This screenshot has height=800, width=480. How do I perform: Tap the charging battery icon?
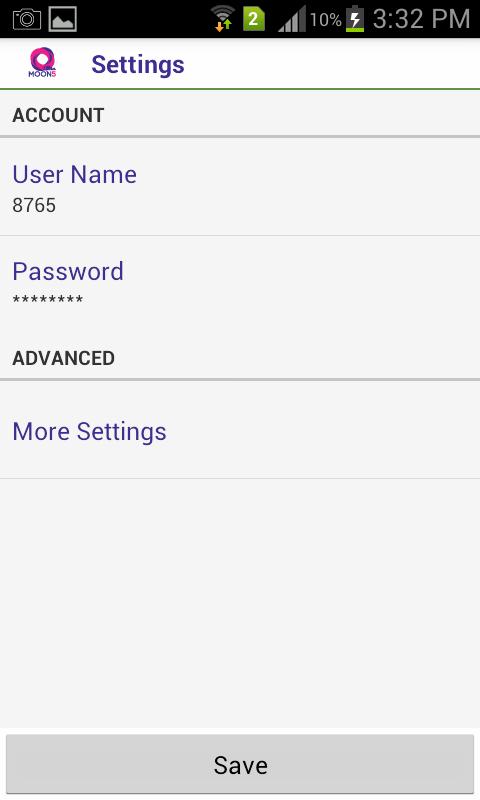click(355, 19)
